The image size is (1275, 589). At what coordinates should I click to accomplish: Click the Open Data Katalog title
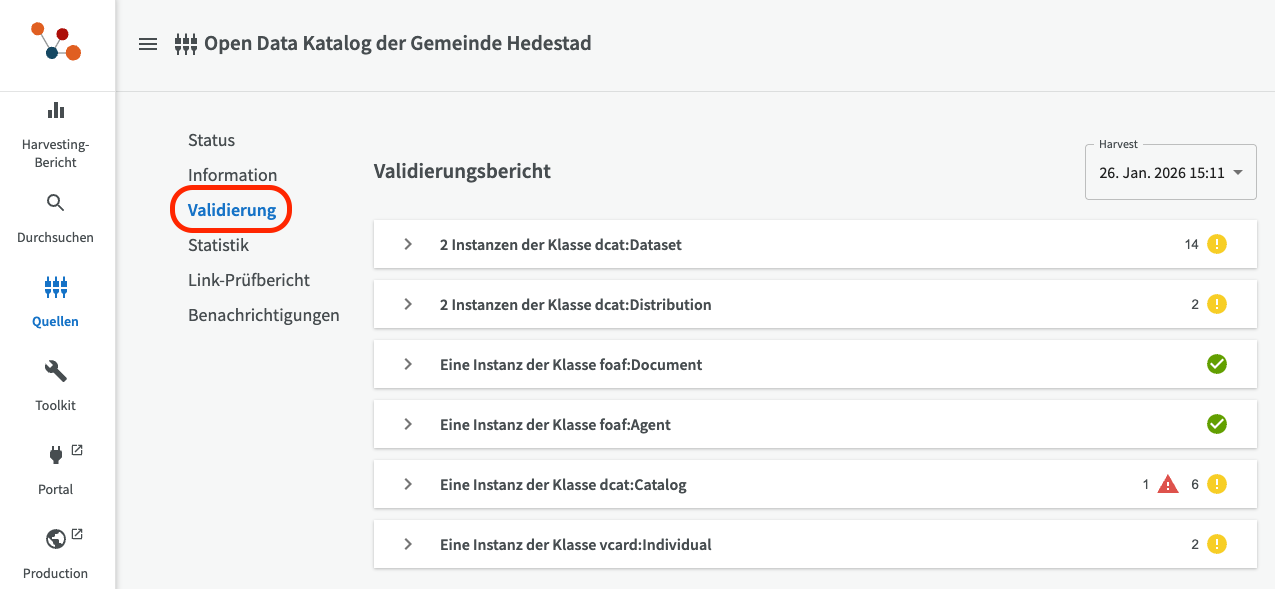398,44
